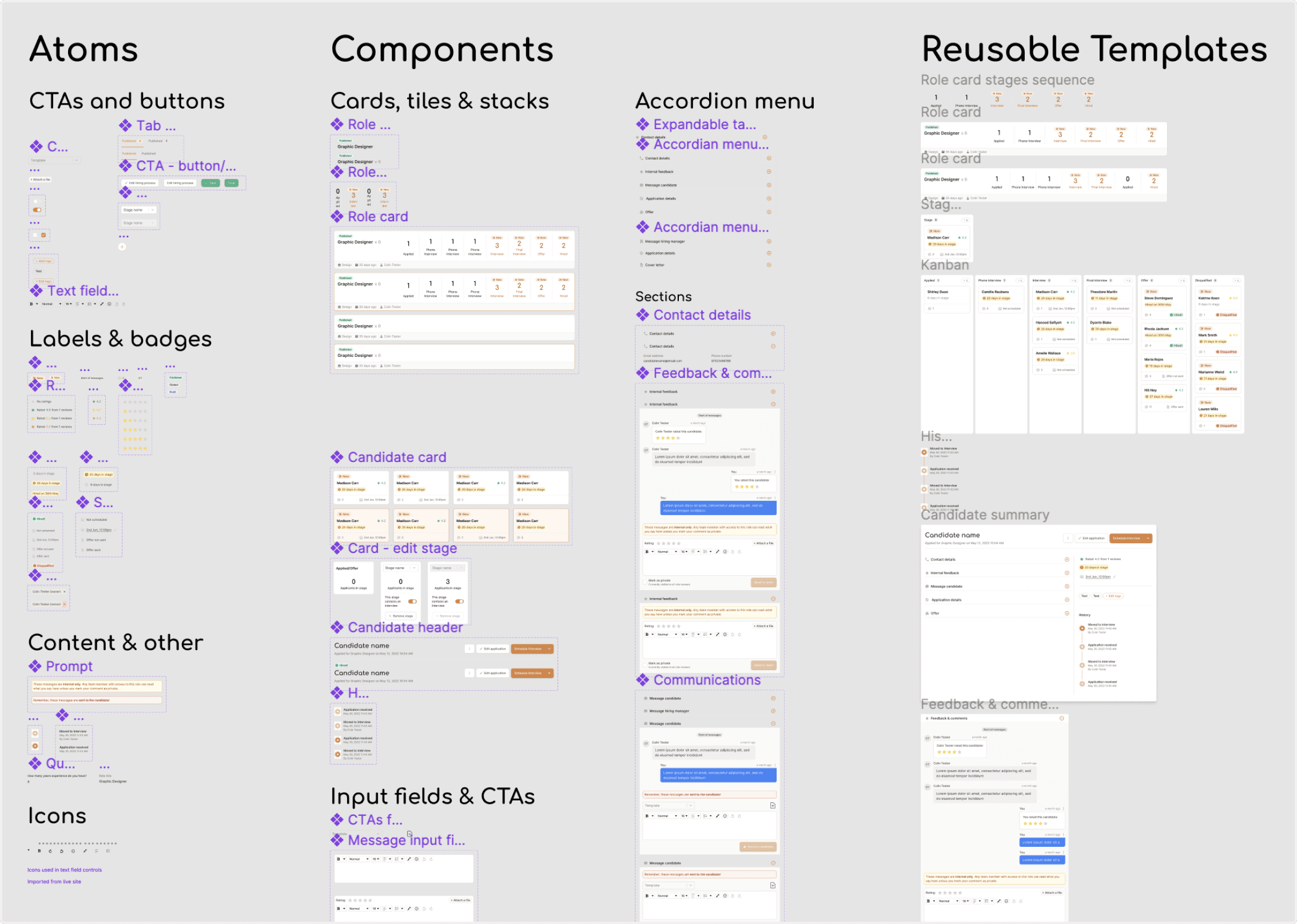Select the bulleted list icon in the toolbar

(398, 859)
